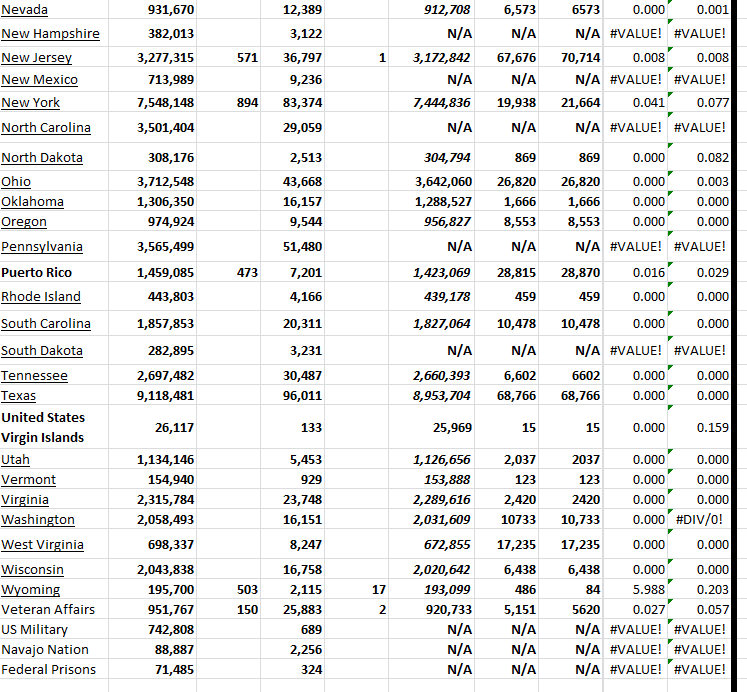
Task: Click the Veteran Affairs row label
Action: (48, 609)
